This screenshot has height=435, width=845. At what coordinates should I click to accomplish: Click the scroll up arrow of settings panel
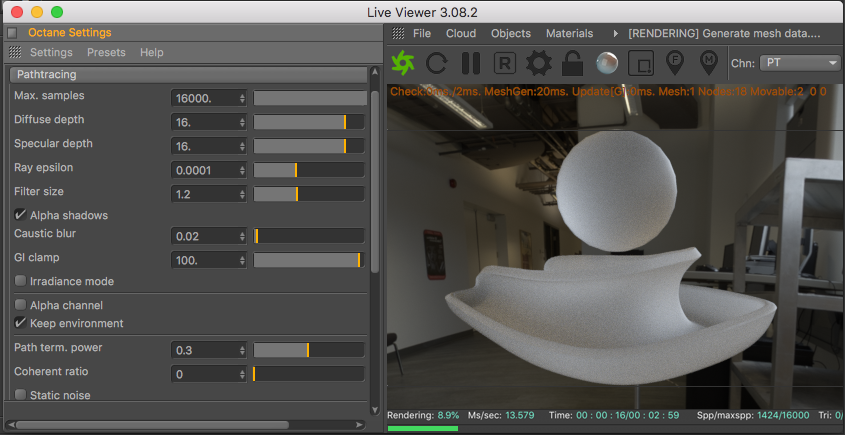[x=375, y=71]
